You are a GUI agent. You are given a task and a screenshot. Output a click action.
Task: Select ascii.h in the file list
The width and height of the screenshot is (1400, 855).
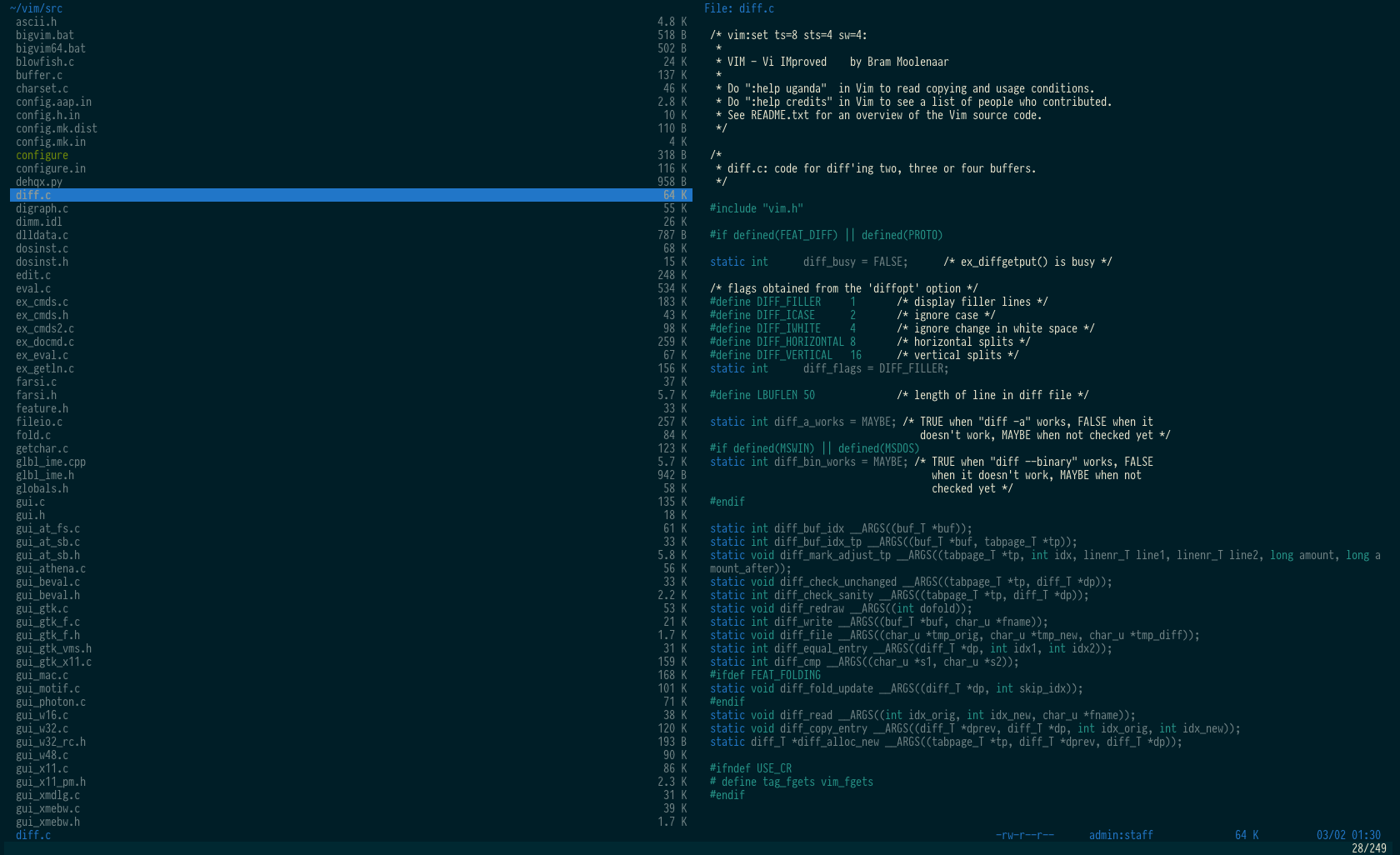(351, 22)
